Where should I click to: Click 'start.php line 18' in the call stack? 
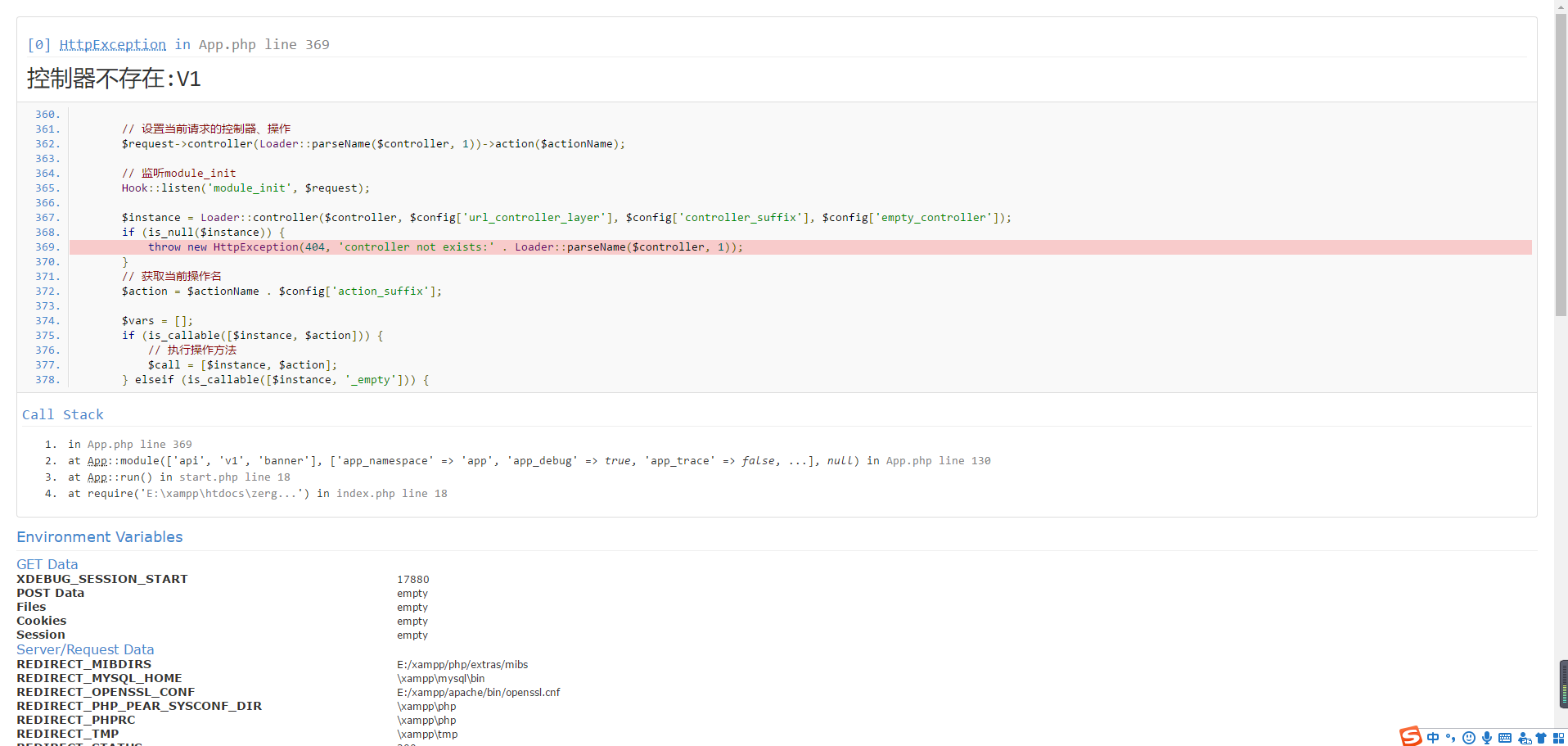235,477
